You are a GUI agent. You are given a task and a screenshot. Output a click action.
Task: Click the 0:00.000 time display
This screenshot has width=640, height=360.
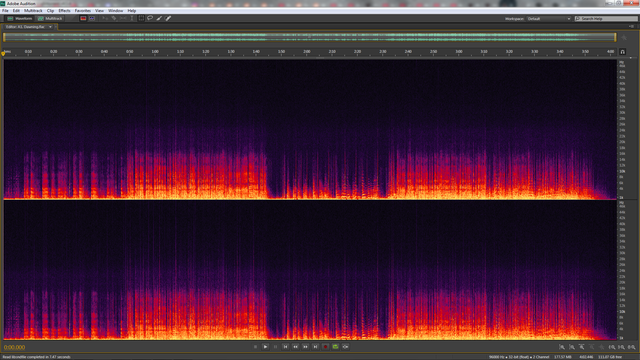tap(14, 347)
